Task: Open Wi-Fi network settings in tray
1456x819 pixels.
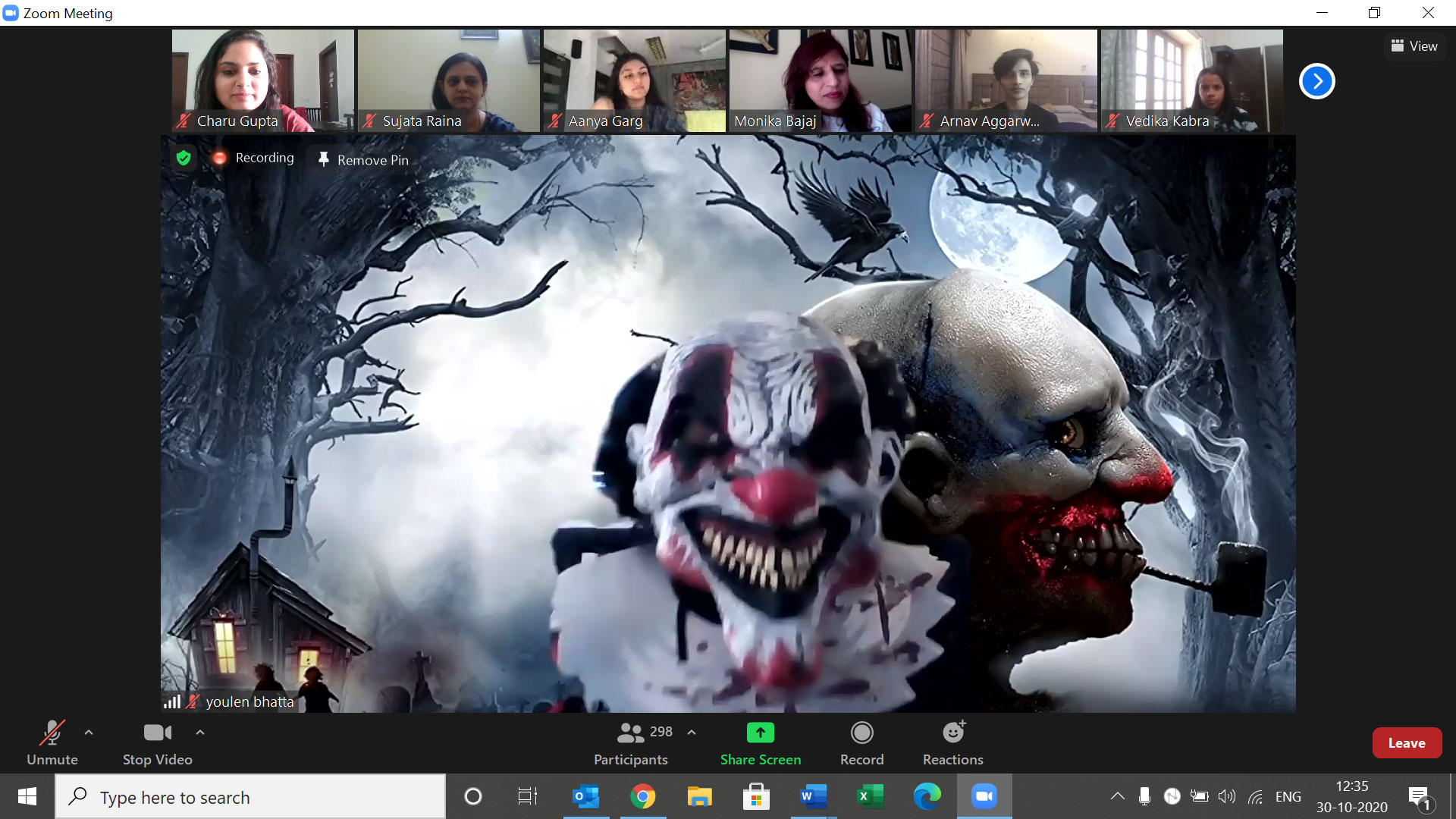Action: [x=1256, y=796]
